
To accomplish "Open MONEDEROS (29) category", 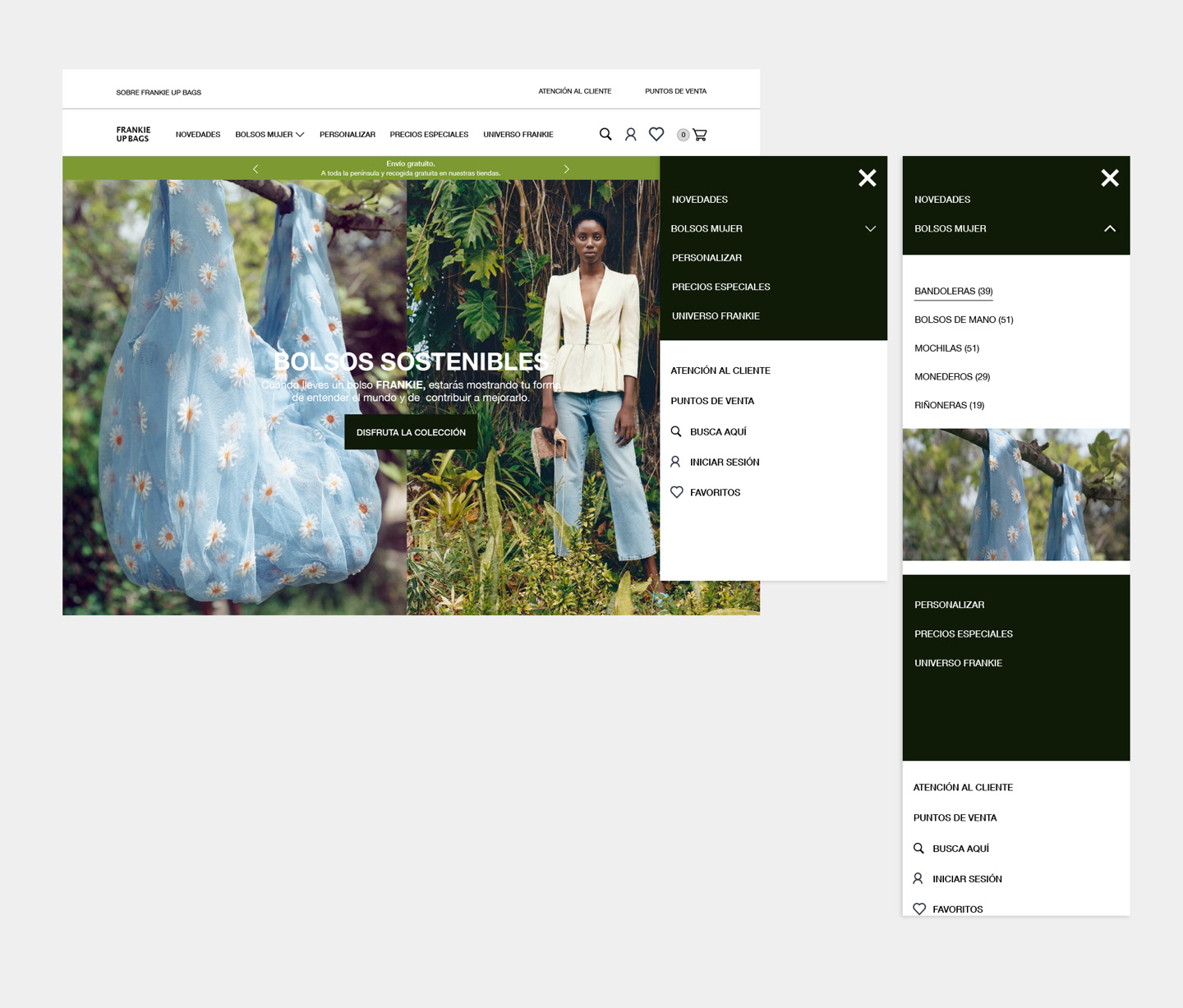I will tap(952, 376).
